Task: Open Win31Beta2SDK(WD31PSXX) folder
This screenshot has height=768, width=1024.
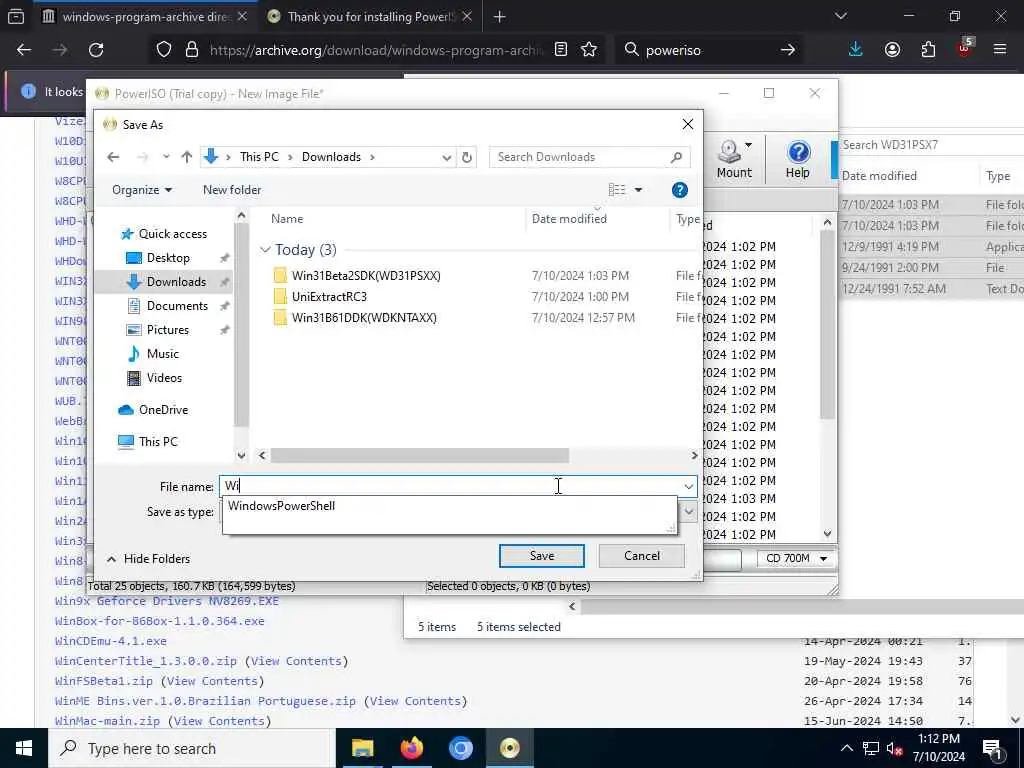Action: click(x=366, y=276)
